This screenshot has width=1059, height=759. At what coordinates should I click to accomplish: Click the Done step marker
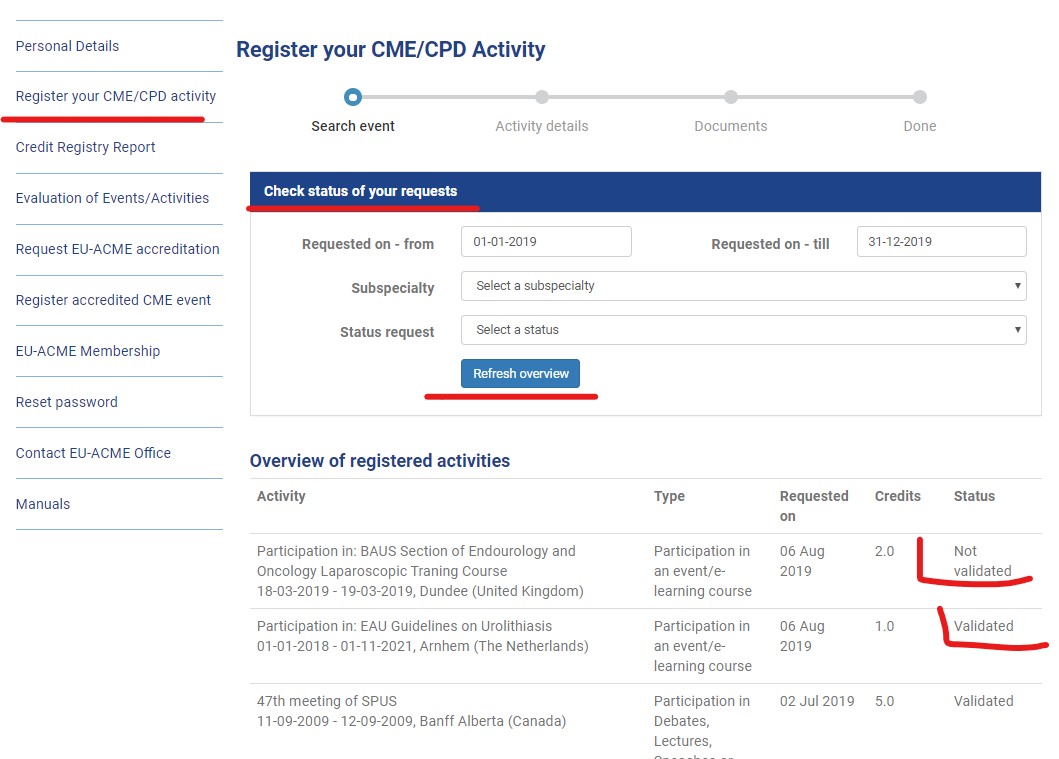pyautogui.click(x=919, y=97)
